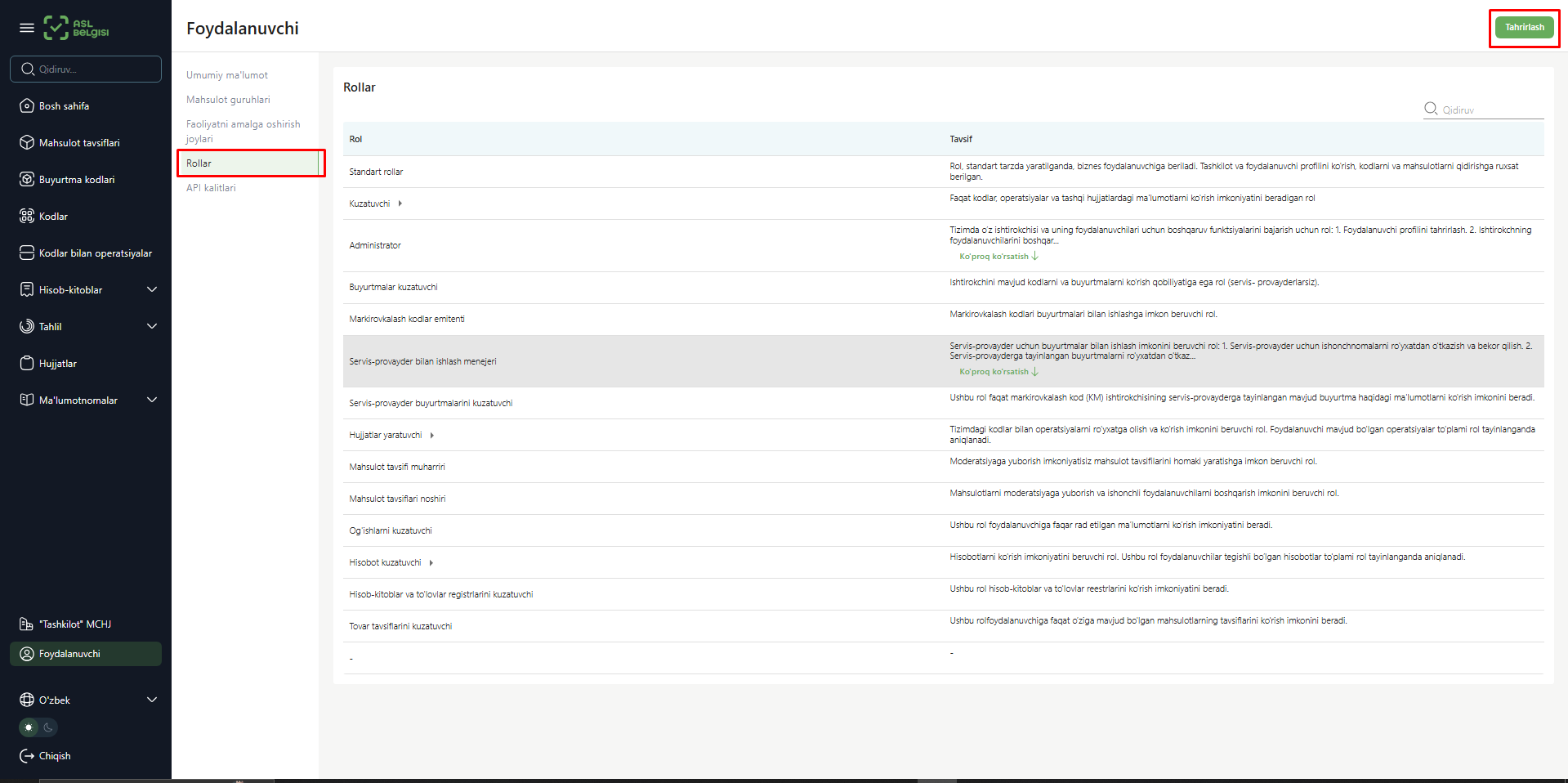Open Faoliyatni amalga oshirish joylari tab
The image size is (1568, 783).
[x=243, y=132]
